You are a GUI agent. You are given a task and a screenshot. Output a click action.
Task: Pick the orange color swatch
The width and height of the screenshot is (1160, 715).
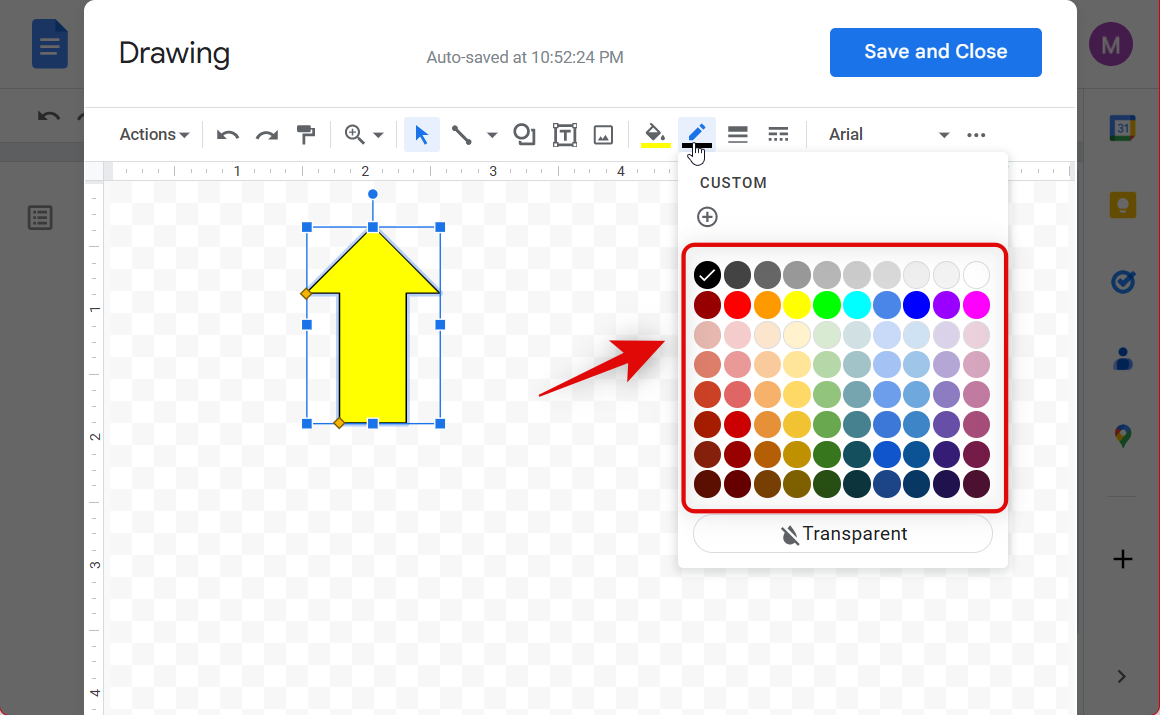(767, 305)
